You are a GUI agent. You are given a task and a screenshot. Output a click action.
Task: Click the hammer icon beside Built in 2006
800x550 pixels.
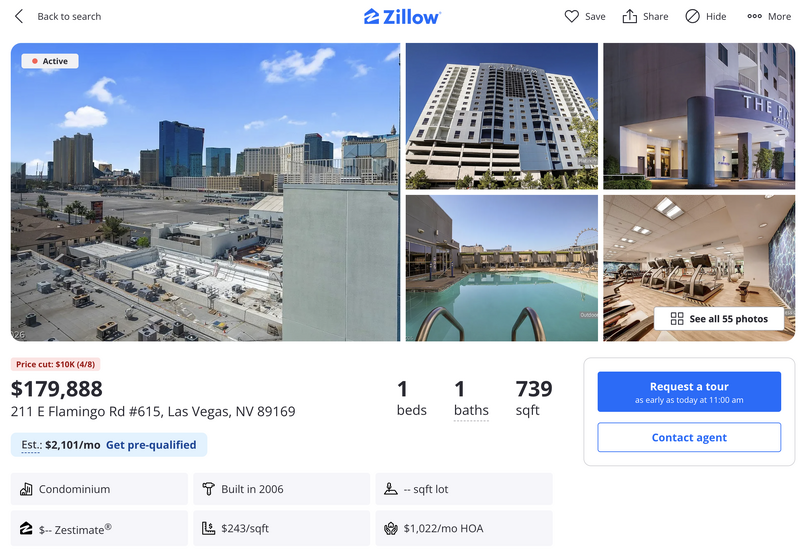pyautogui.click(x=208, y=489)
